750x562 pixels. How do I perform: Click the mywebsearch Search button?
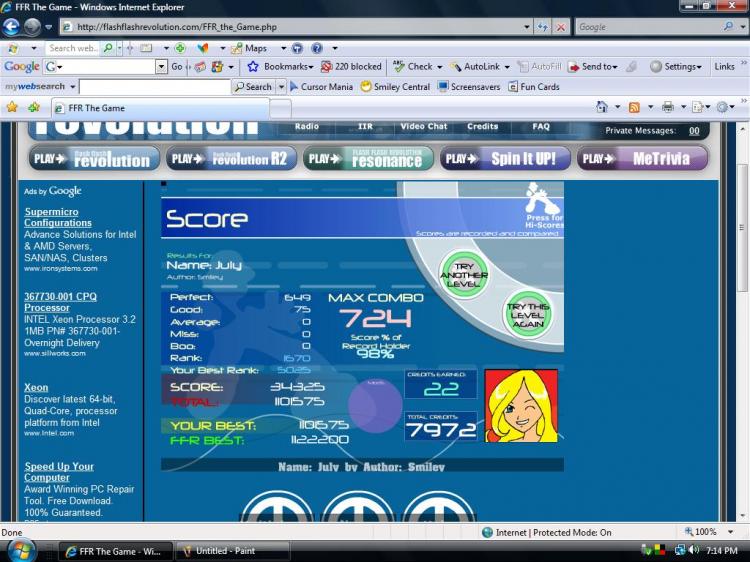[x=254, y=87]
